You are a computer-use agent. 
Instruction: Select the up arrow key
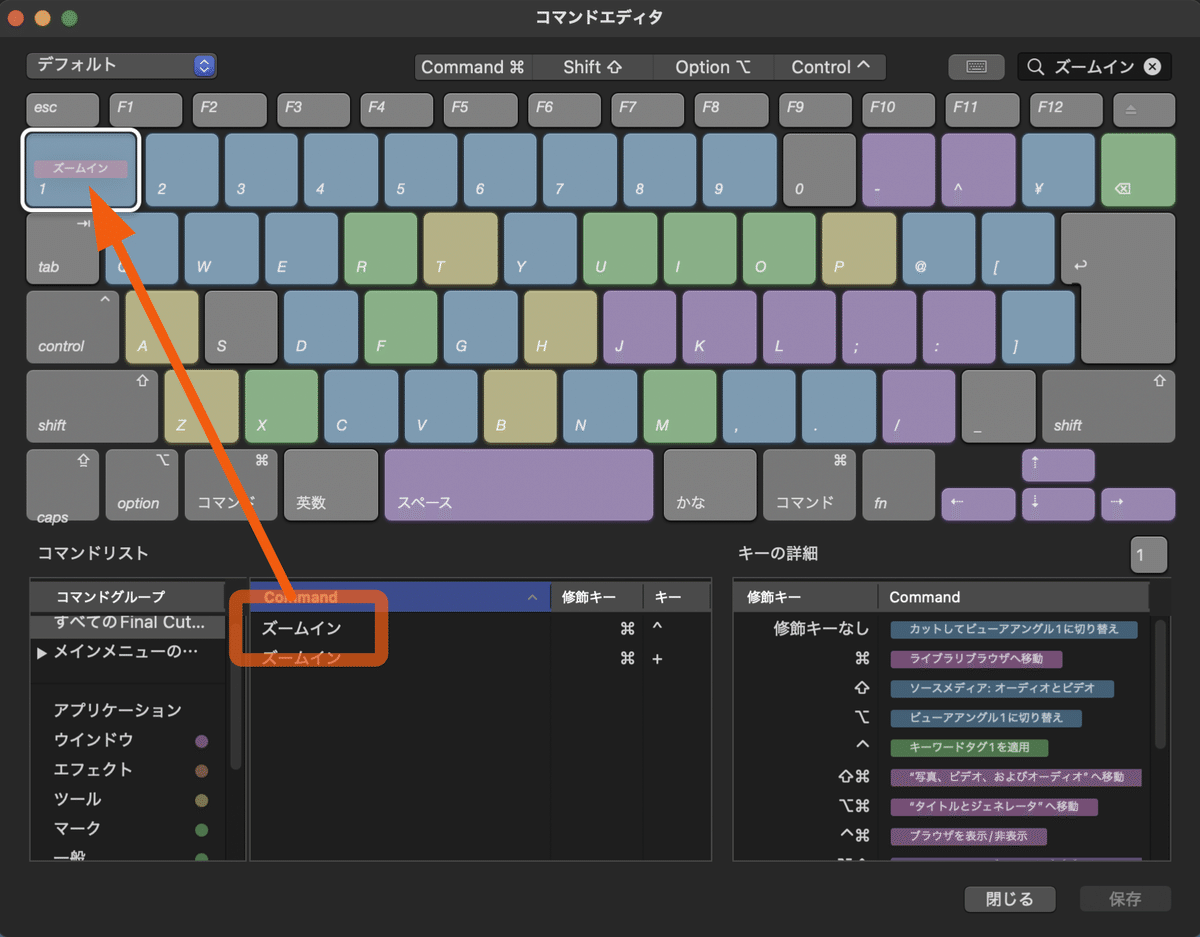1058,466
